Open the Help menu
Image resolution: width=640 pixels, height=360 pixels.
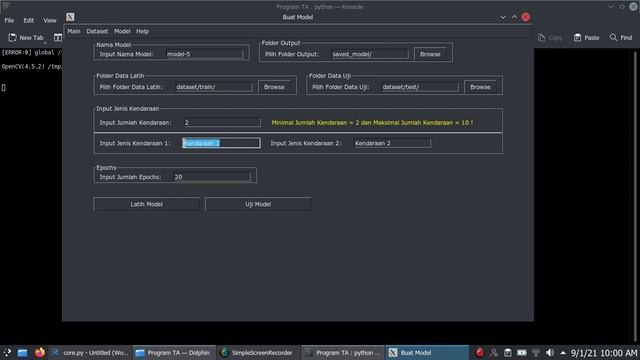coord(142,31)
